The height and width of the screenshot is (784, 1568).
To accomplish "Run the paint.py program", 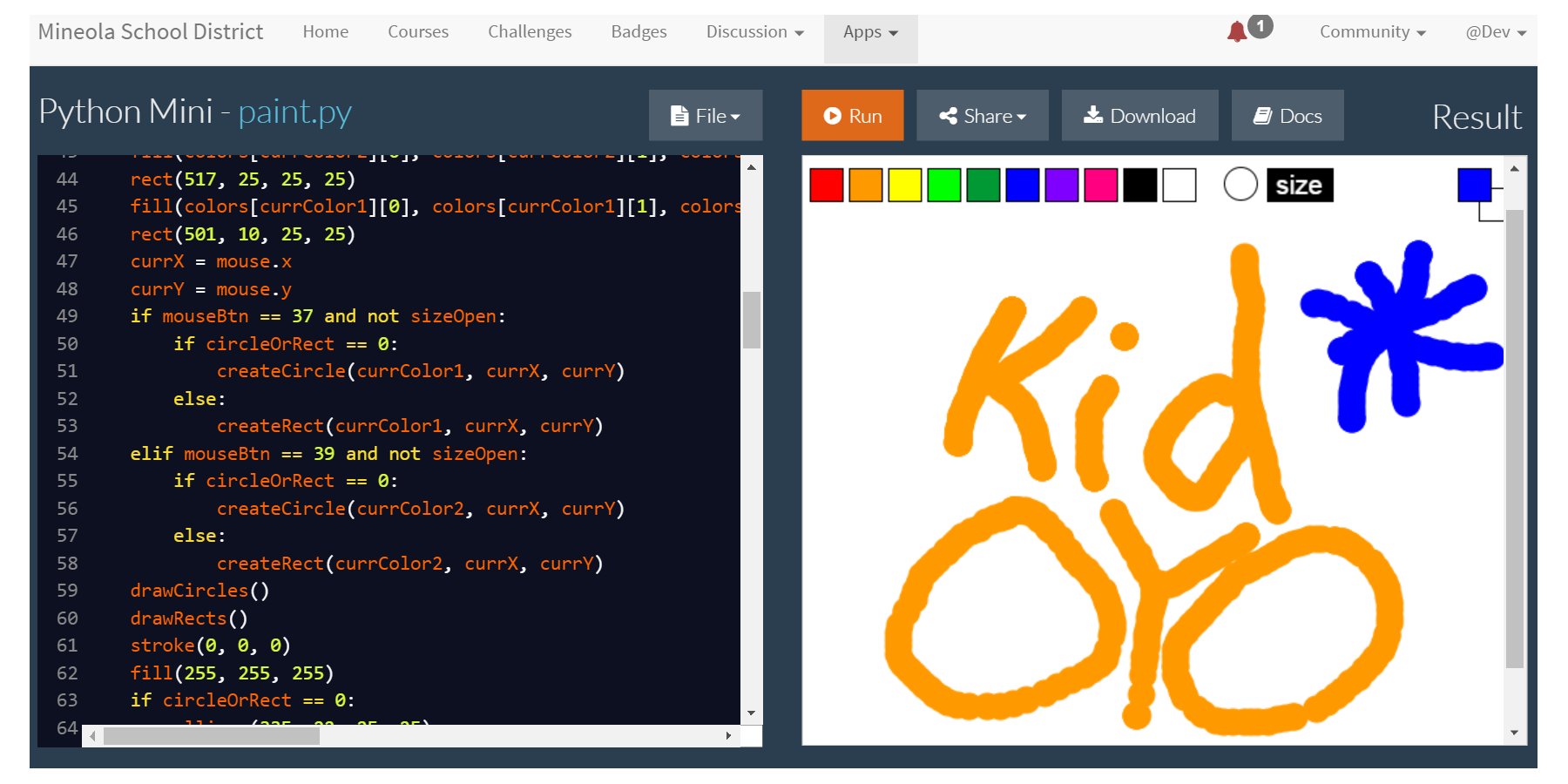I will tap(853, 115).
